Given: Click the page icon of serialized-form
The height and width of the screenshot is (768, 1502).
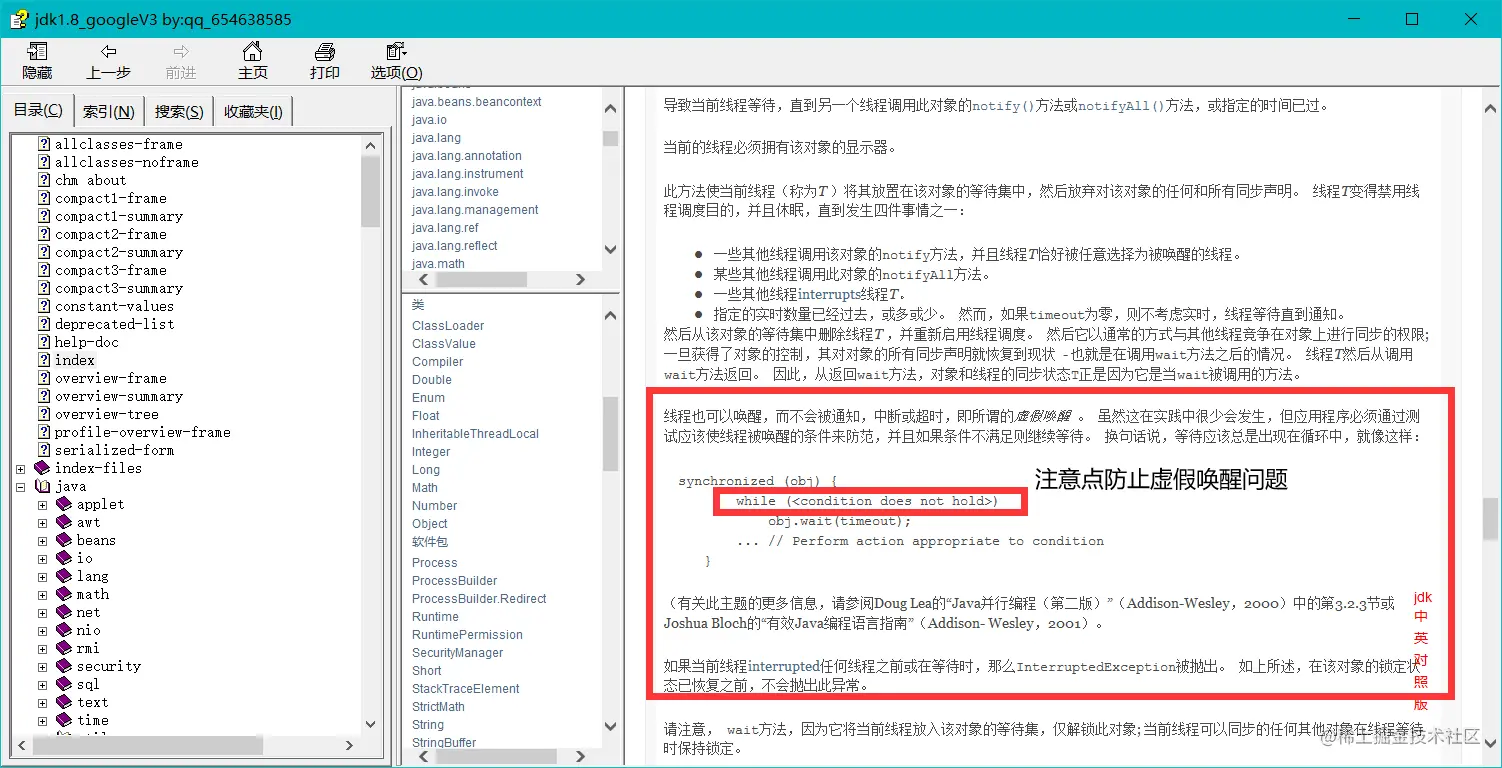Looking at the screenshot, I should (x=44, y=450).
